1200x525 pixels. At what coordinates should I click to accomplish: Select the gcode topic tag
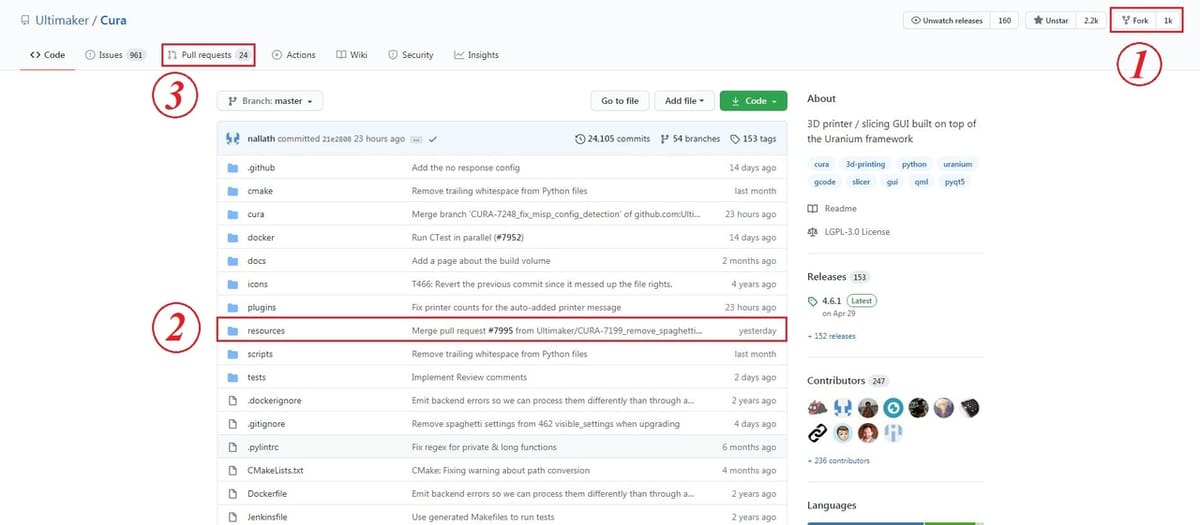pyautogui.click(x=824, y=182)
